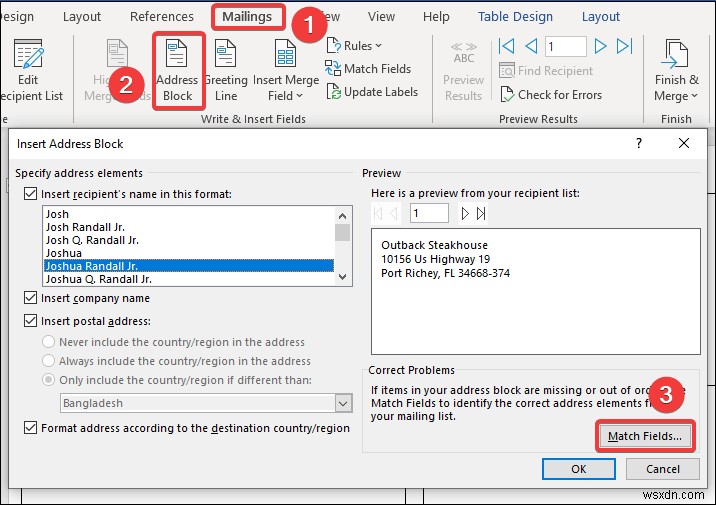Image resolution: width=716 pixels, height=505 pixels.
Task: Select name format 'Joshua Randall Jr.'
Action: coord(189,266)
